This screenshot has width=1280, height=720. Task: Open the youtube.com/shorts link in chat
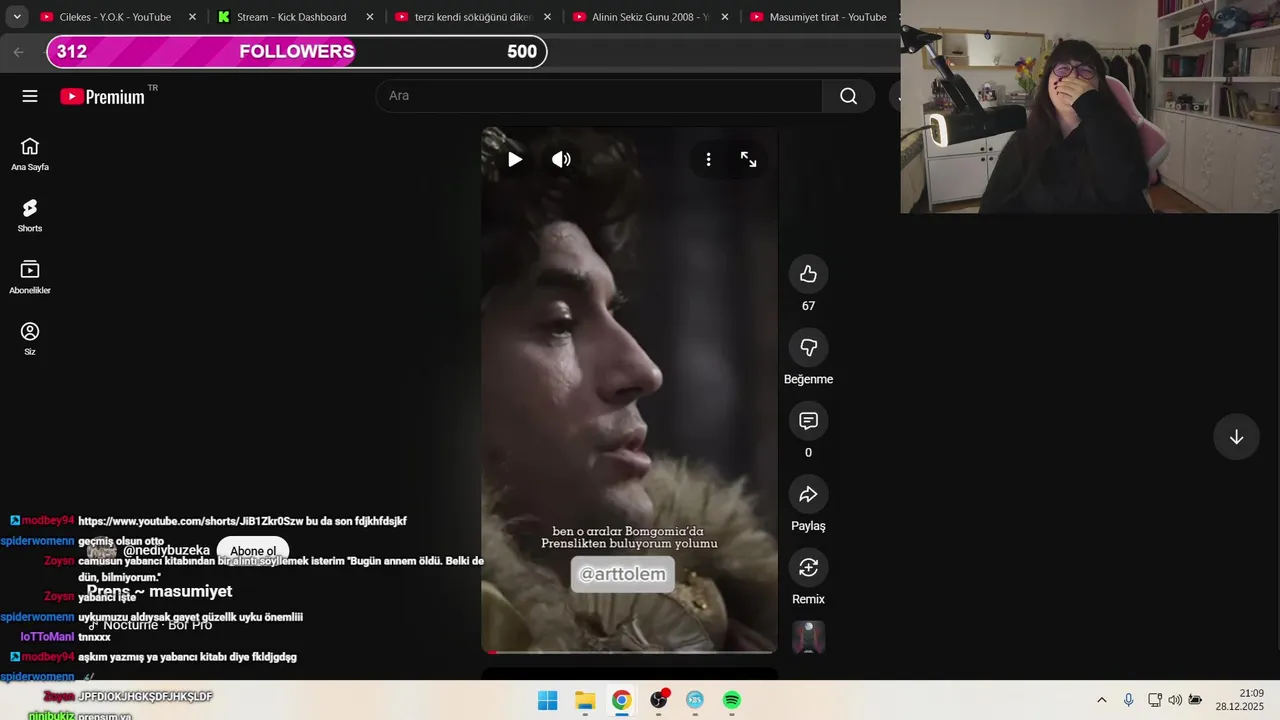[x=188, y=521]
